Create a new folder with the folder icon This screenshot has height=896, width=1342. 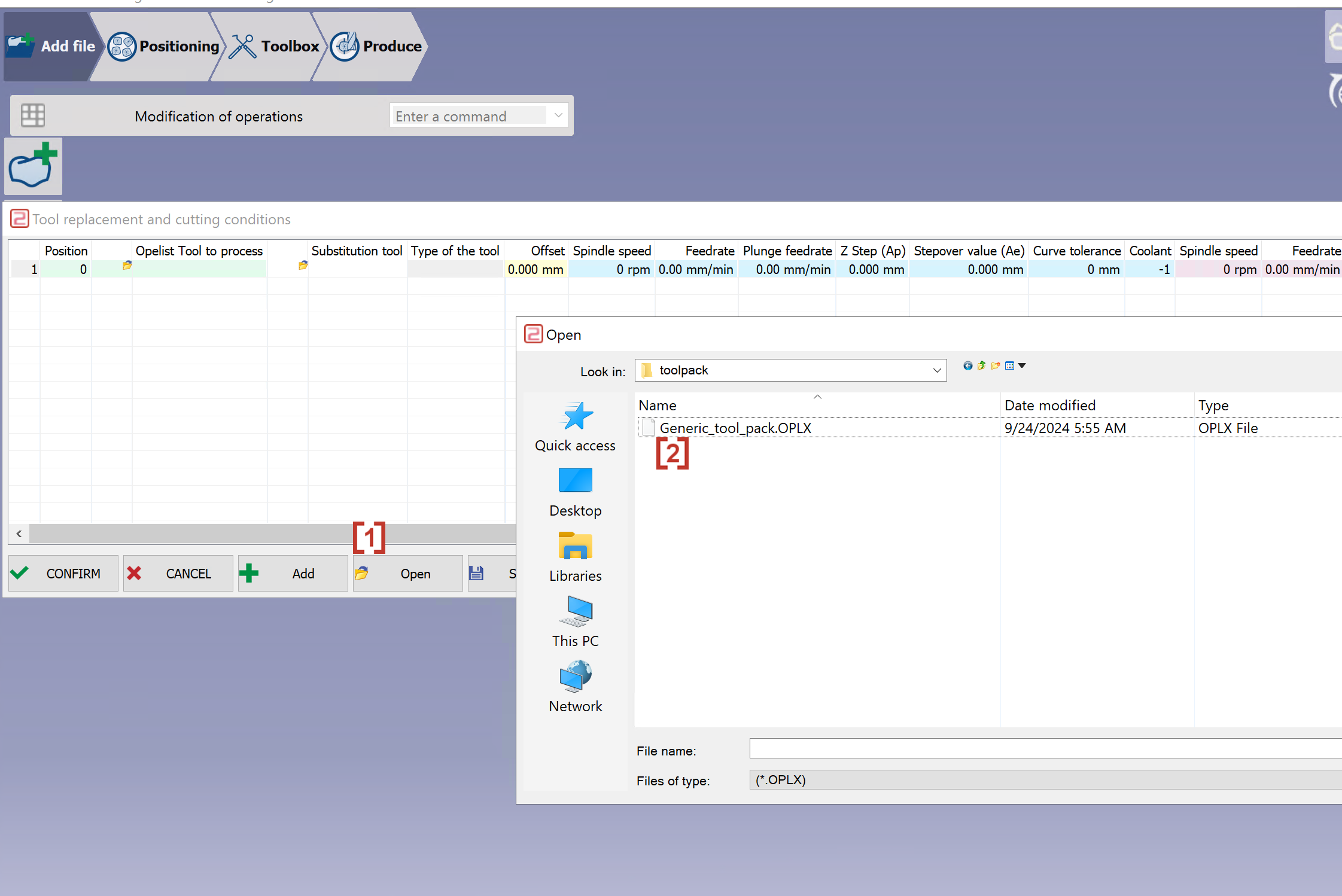point(996,365)
